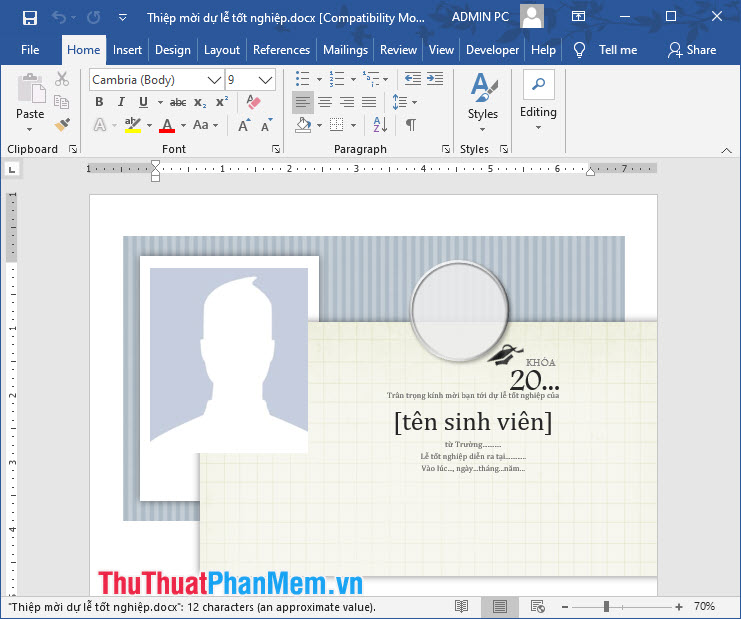Image resolution: width=741 pixels, height=619 pixels.
Task: Toggle Italic formatting
Action: 121,102
